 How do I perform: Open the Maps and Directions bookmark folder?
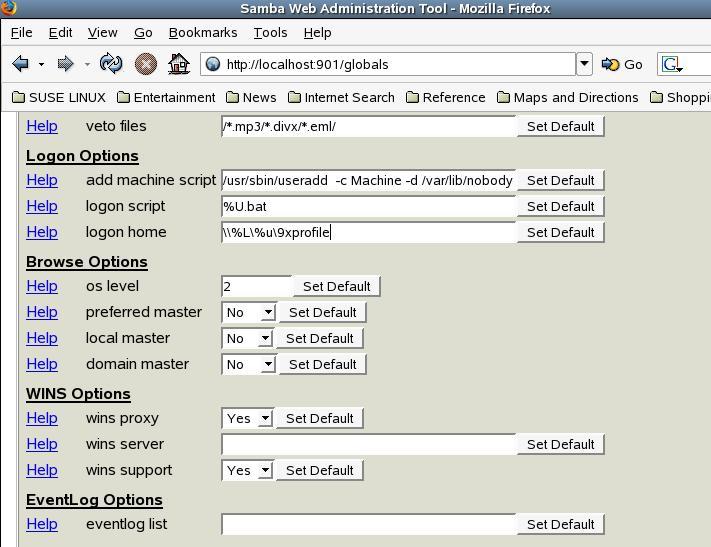pyautogui.click(x=567, y=98)
